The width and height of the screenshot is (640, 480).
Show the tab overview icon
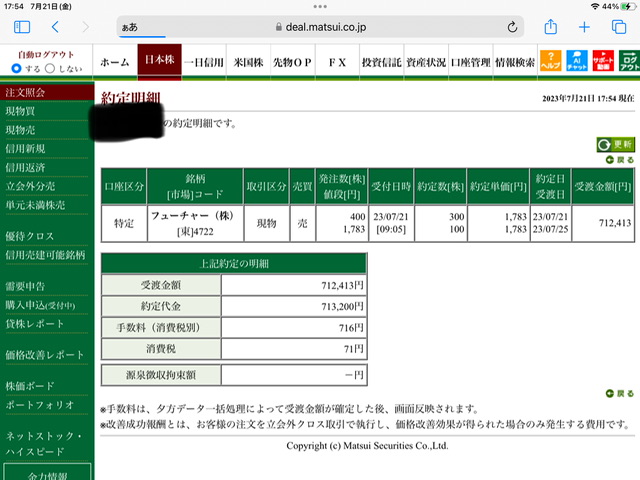pyautogui.click(x=619, y=27)
